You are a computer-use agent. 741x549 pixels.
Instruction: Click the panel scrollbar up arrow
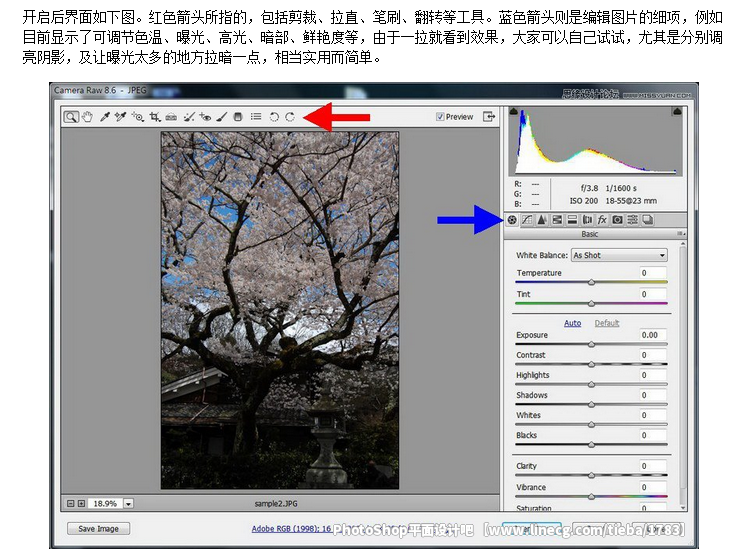pos(682,244)
